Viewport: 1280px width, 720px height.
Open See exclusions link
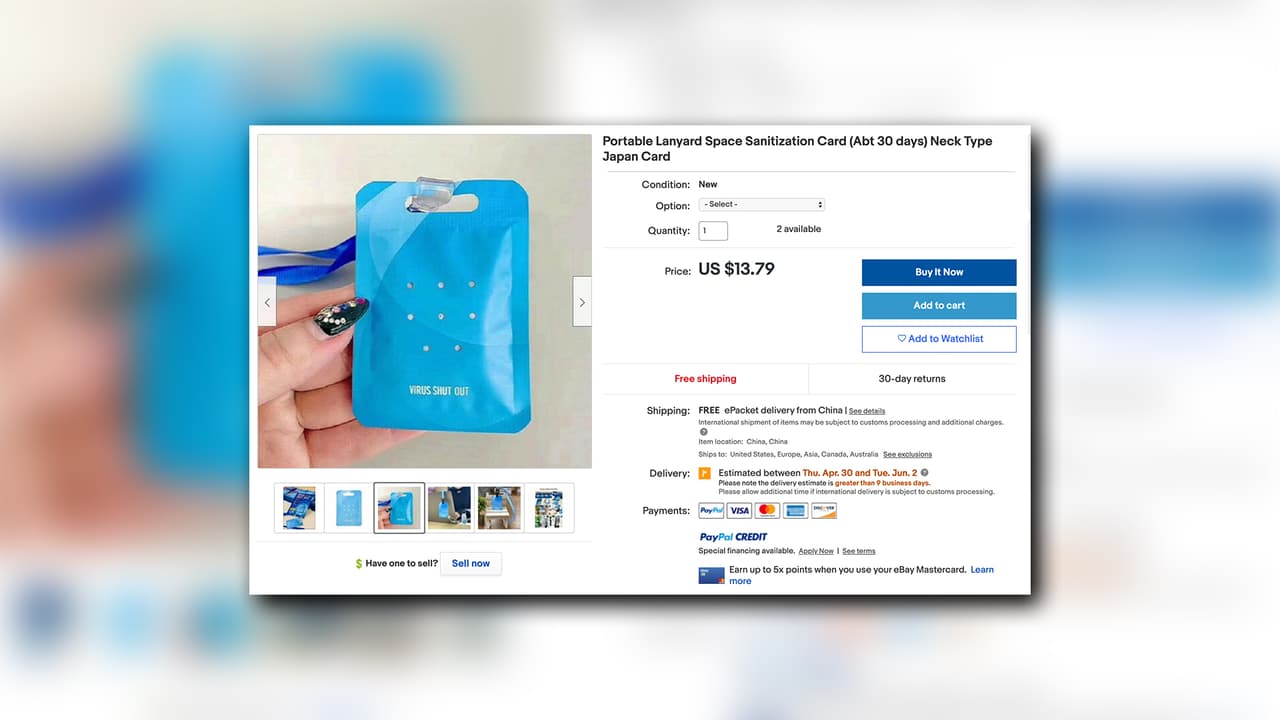coord(907,454)
